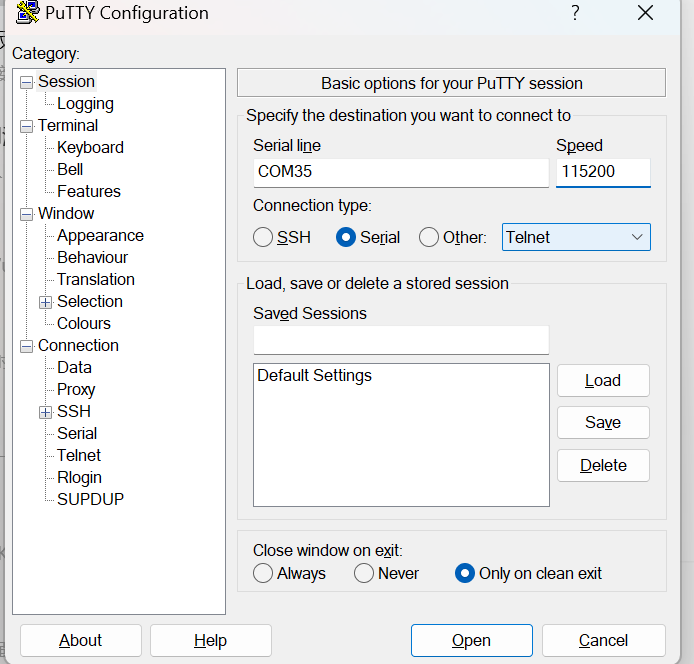
Task: Open the Session category
Action: [x=66, y=82]
